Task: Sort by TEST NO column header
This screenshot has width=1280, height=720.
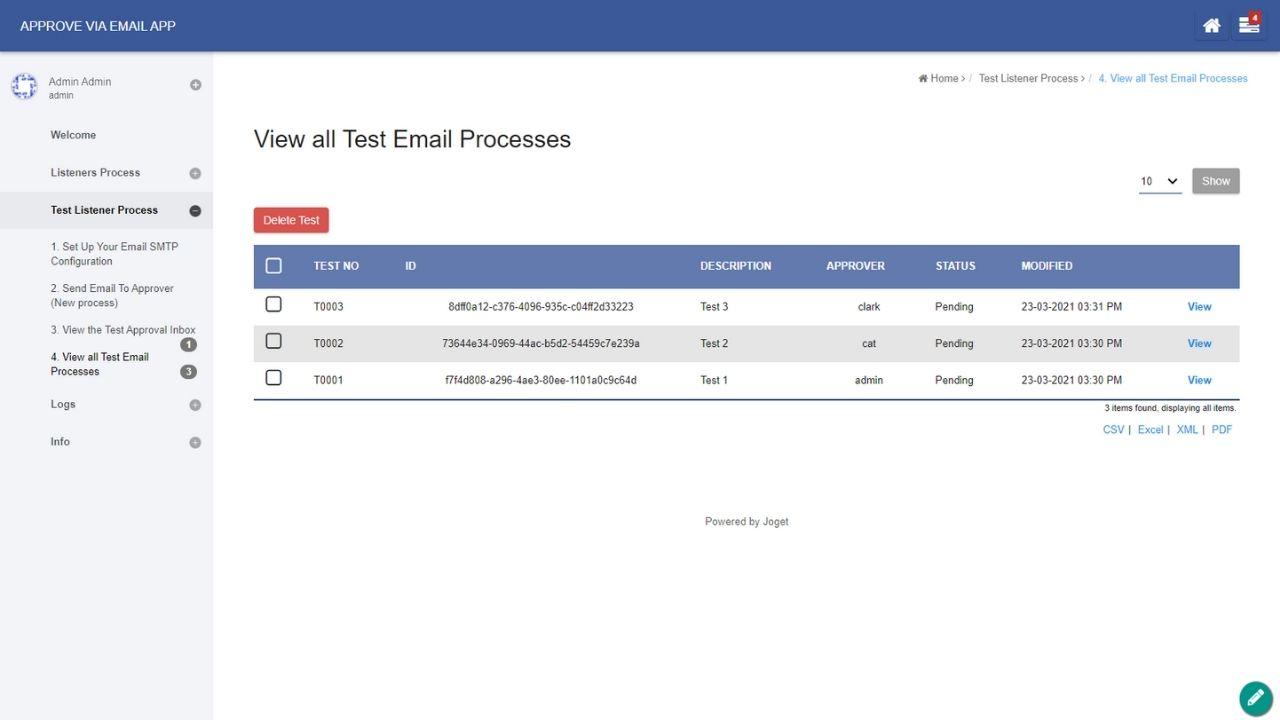Action: (x=336, y=266)
